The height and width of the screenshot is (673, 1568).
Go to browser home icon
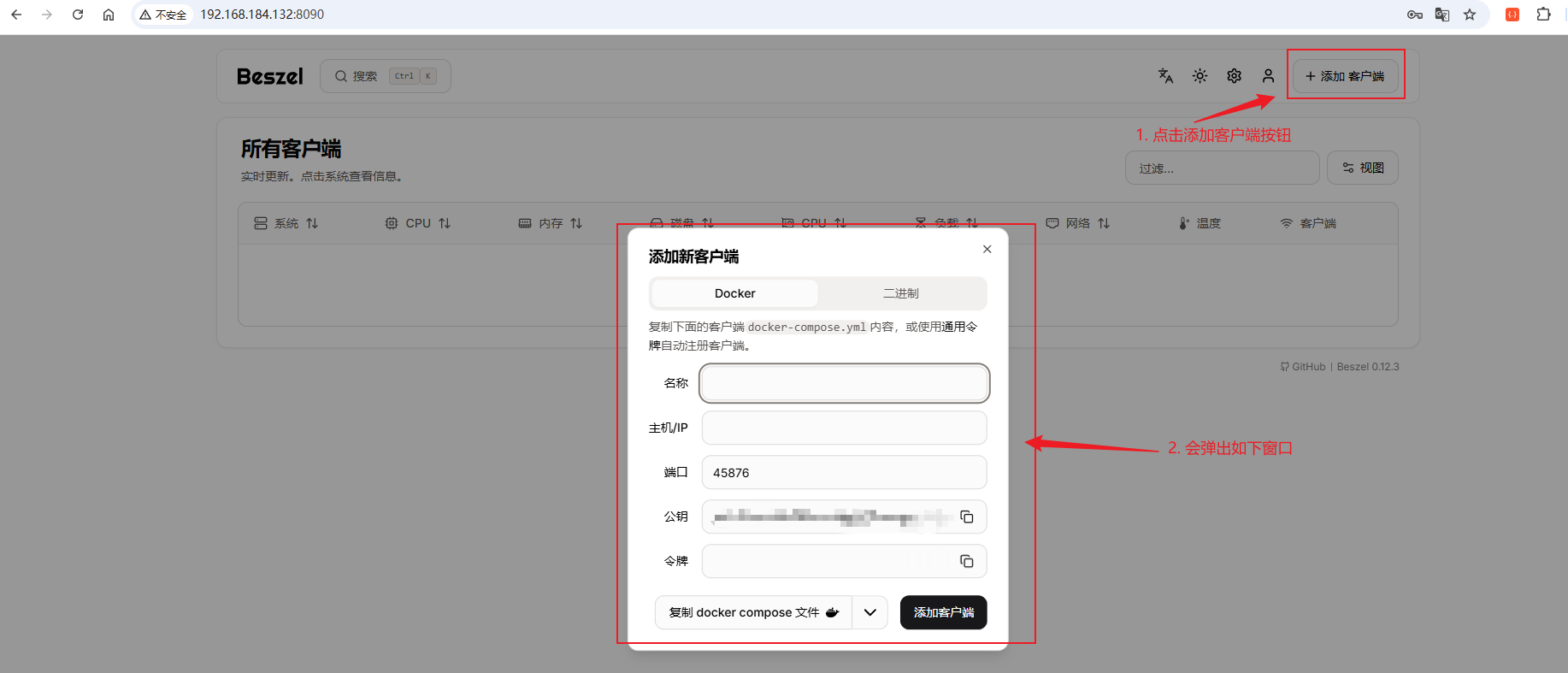[x=109, y=15]
